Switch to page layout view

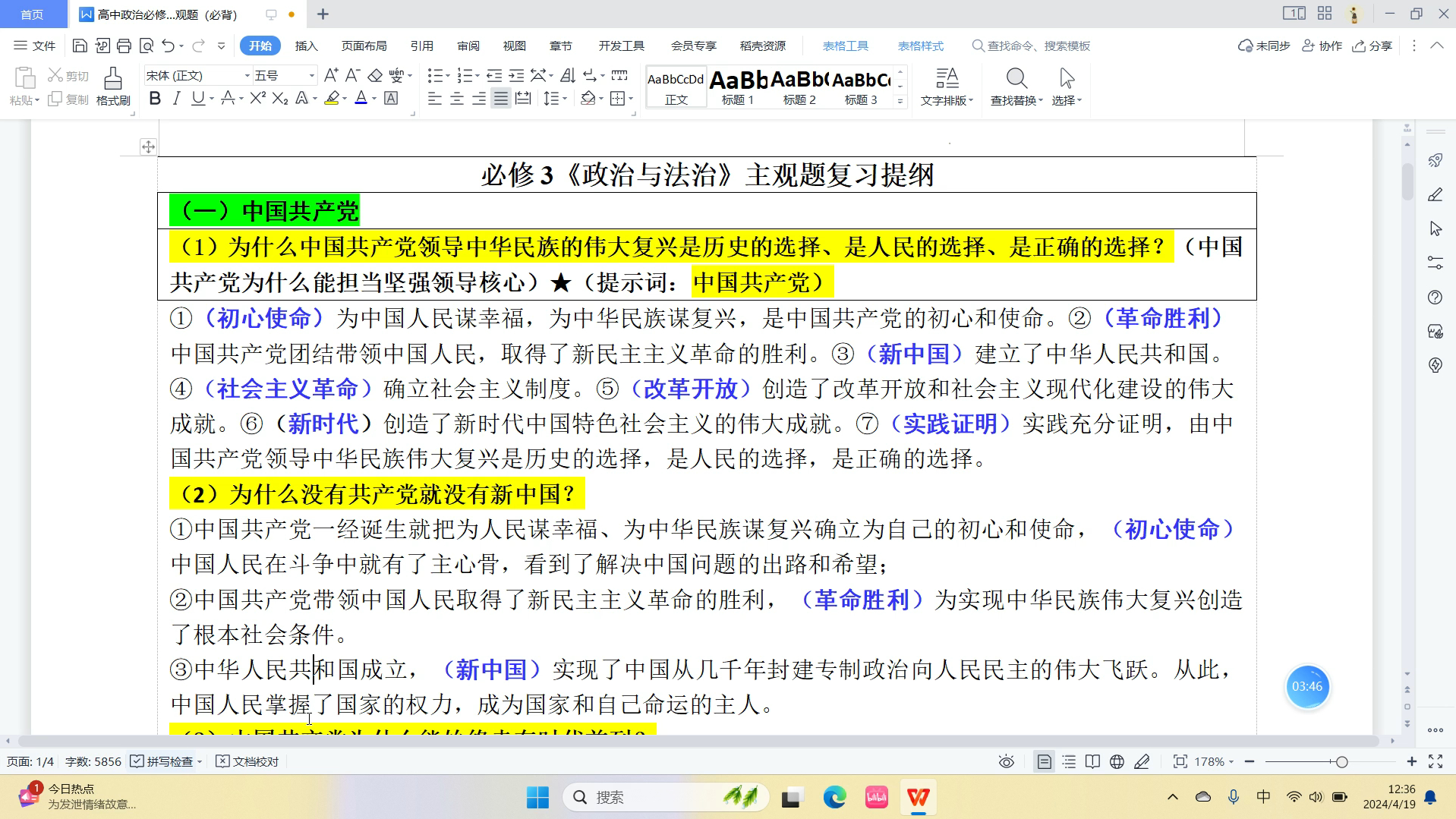coord(1045,761)
